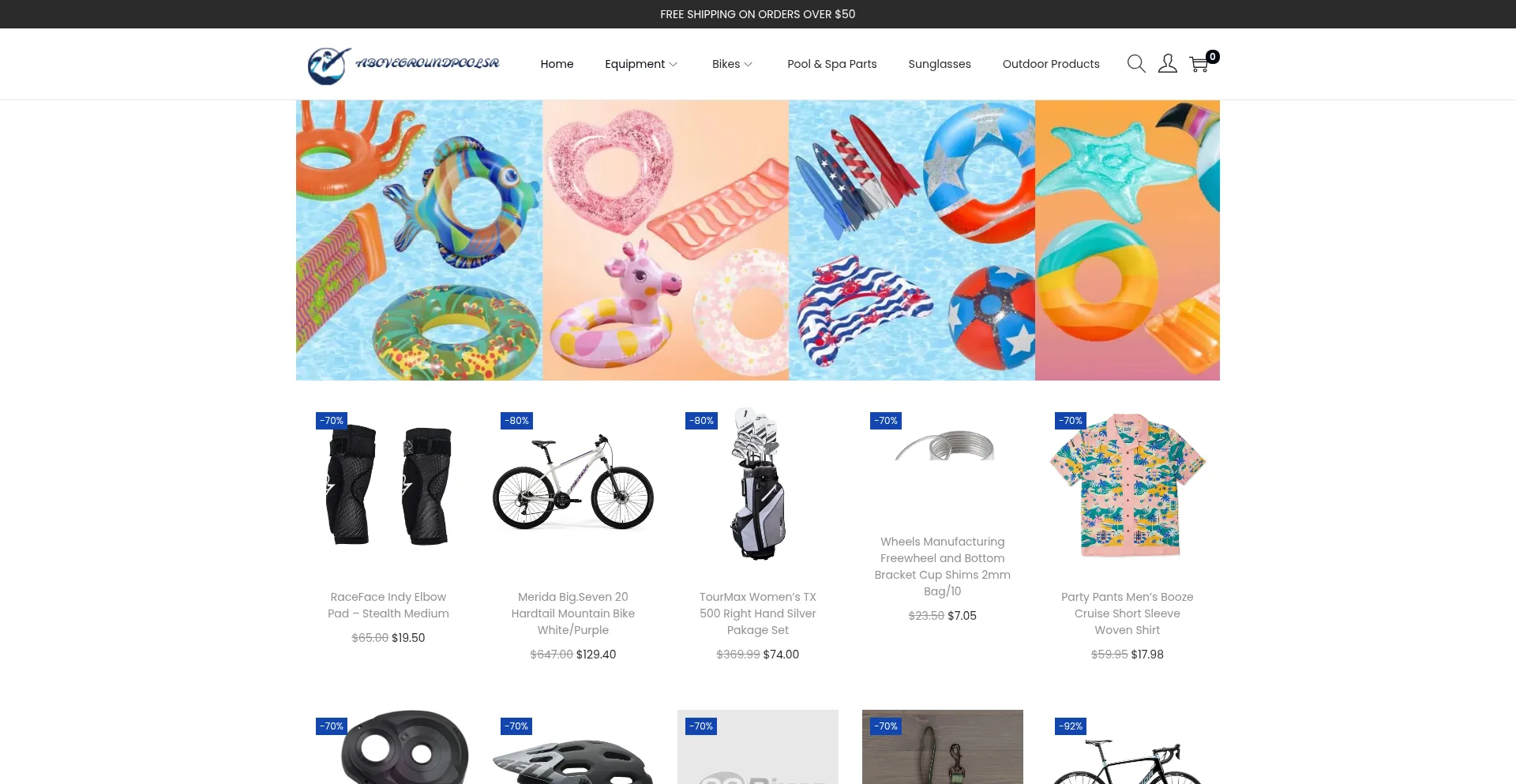Screen dimensions: 1516x784
Task: Click the AboveGroundPoolsA logo
Action: tap(403, 65)
